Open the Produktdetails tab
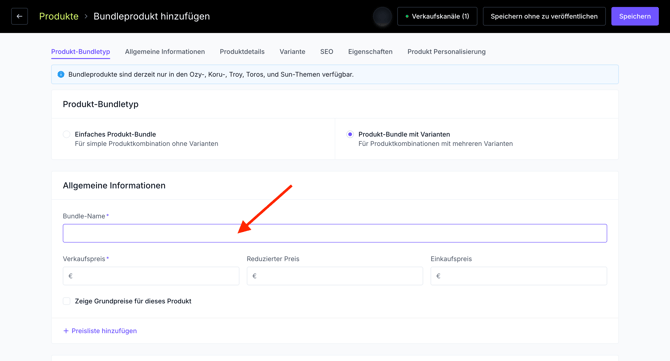 [242, 52]
